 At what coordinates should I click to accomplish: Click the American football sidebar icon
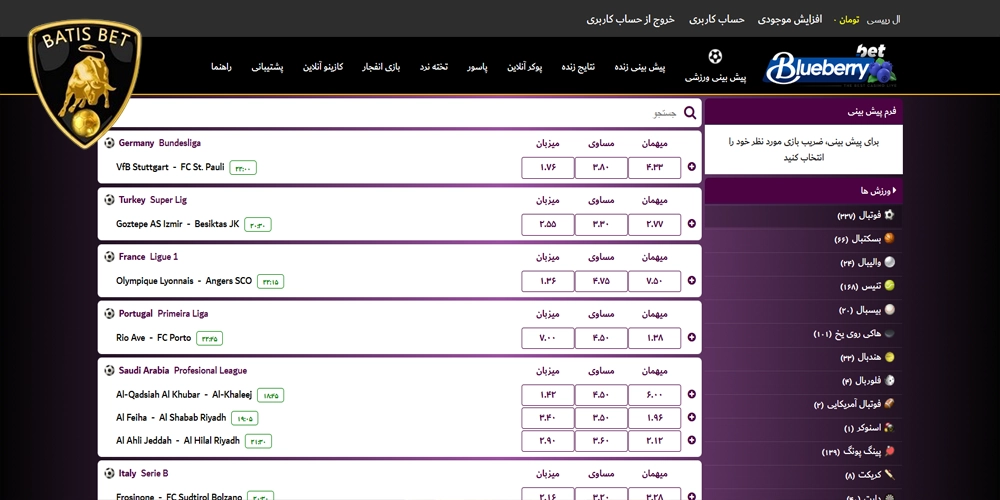click(x=889, y=404)
